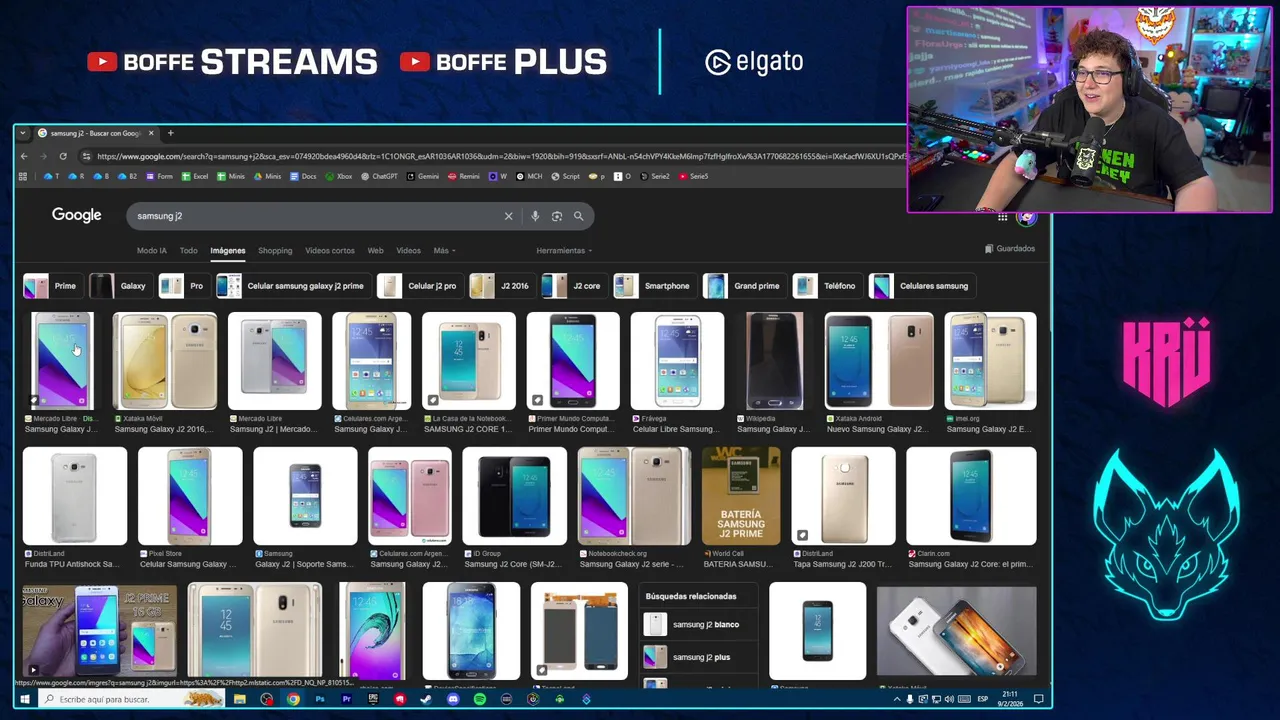The image size is (1280, 720).
Task: Open Remini bookmark
Action: [464, 176]
